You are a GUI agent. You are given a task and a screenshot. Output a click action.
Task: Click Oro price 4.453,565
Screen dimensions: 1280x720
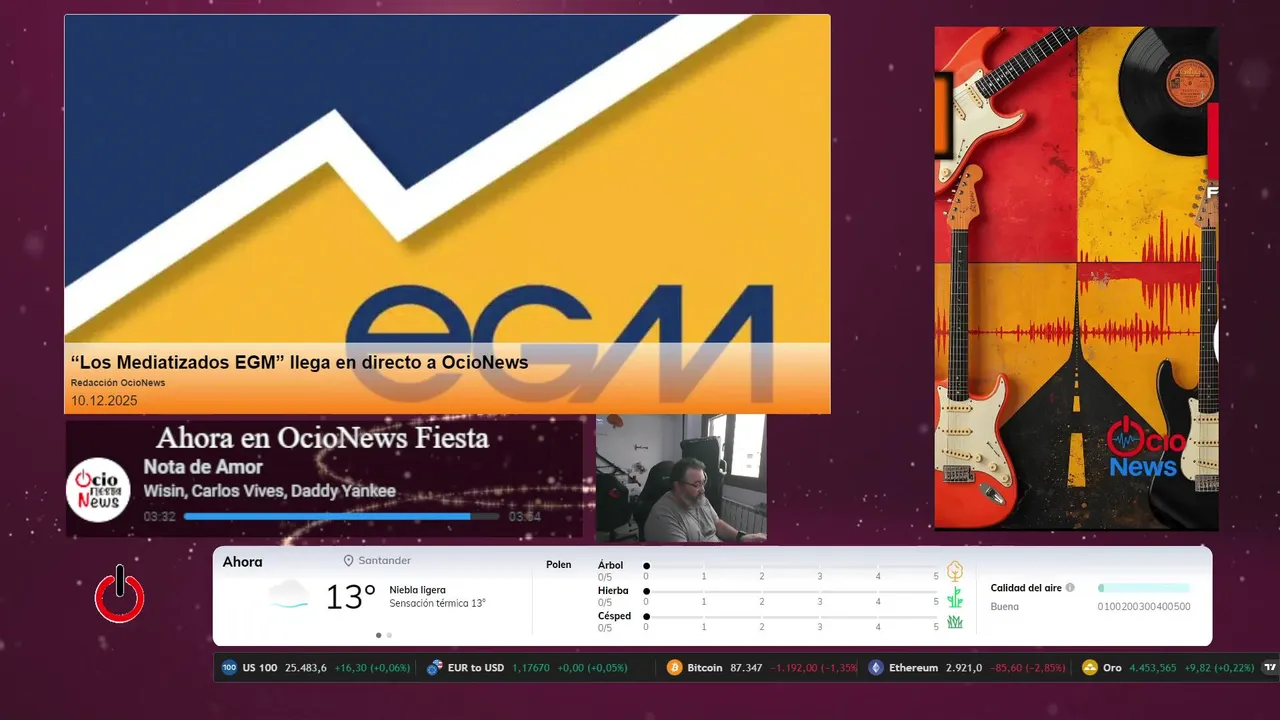pyautogui.click(x=1153, y=668)
